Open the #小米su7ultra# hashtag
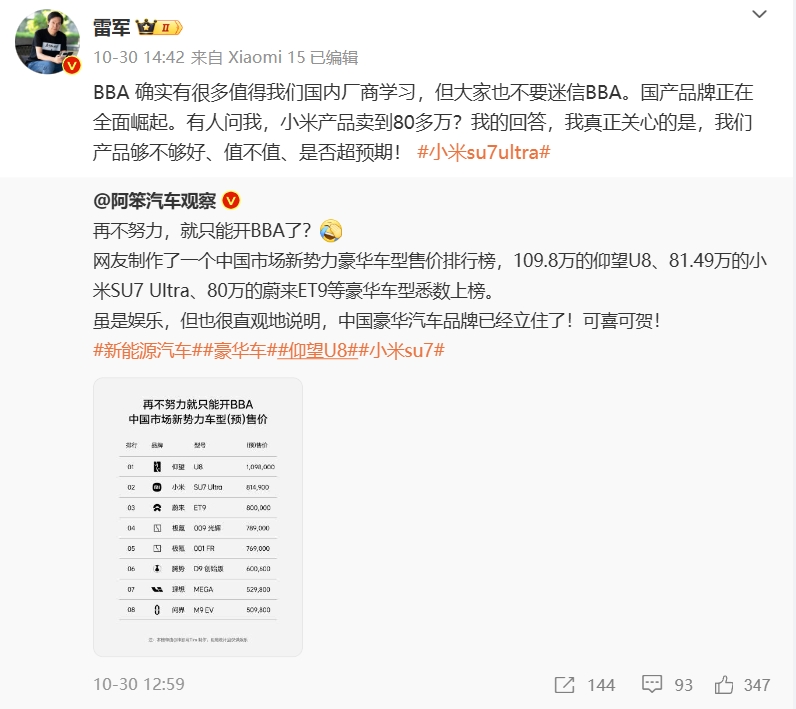The image size is (796, 709). tap(483, 152)
